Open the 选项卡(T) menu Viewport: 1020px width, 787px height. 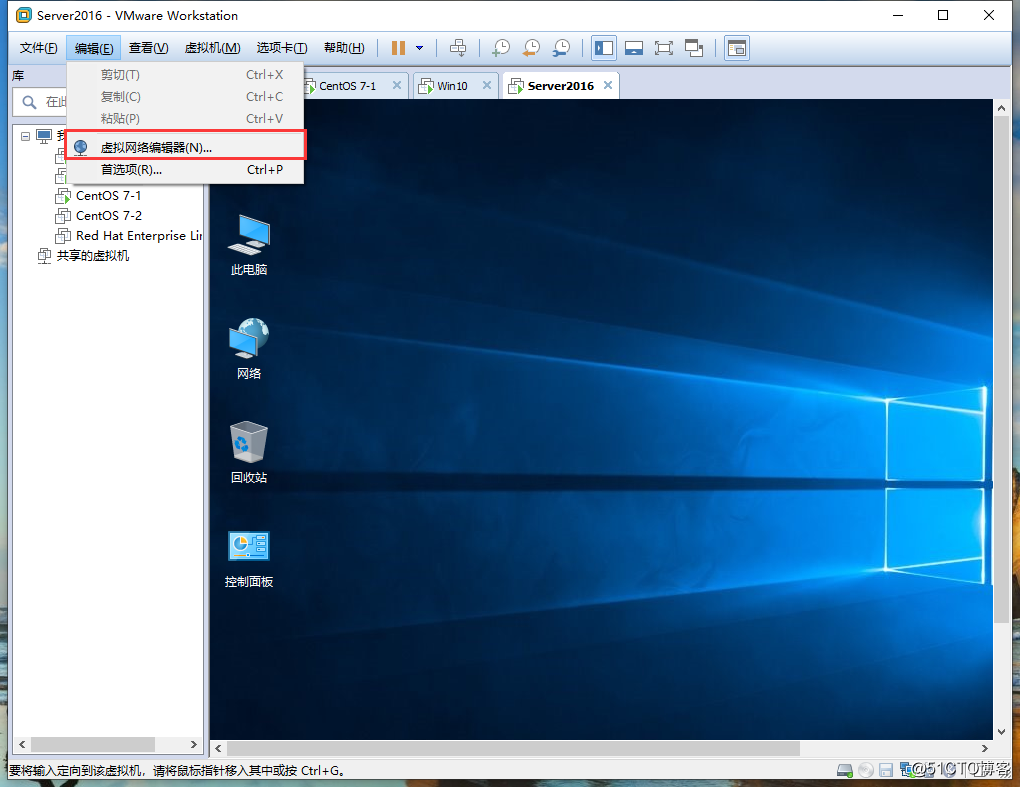282,48
